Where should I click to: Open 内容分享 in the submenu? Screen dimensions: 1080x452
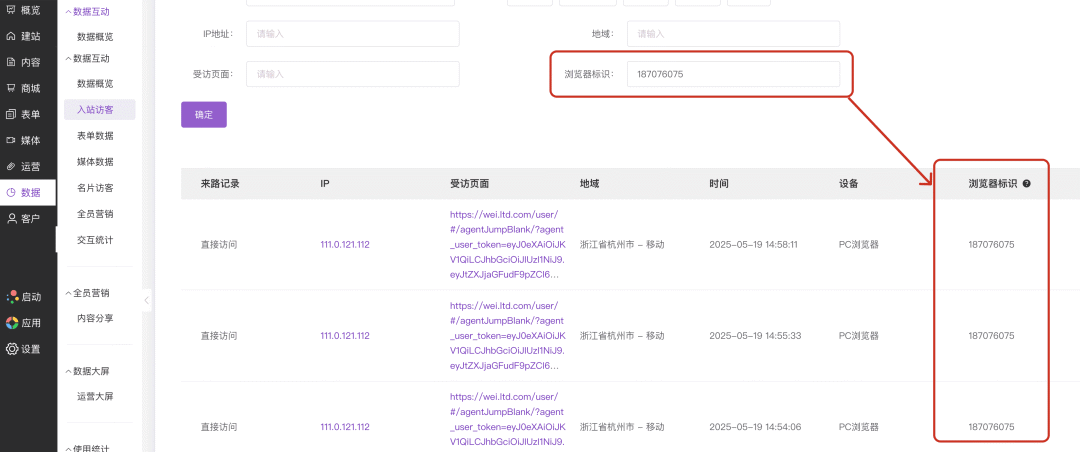(95, 318)
